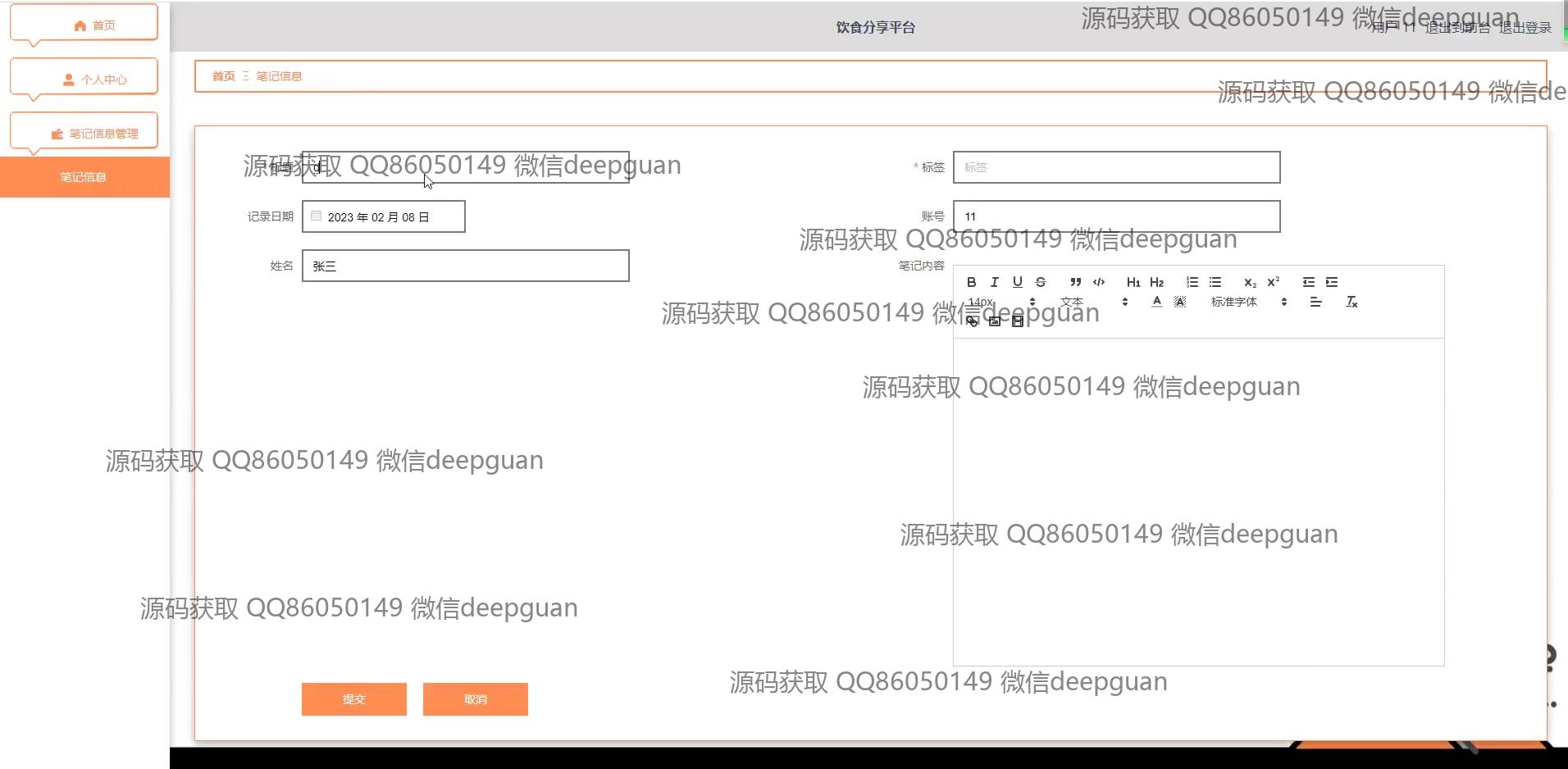The width and height of the screenshot is (1568, 769).
Task: Select 笔记信息管理 in the sidebar
Action: coord(84,133)
